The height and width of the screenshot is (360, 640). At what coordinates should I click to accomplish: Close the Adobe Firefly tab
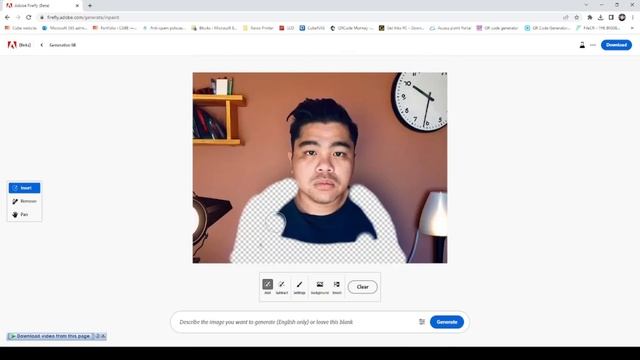pyautogui.click(x=77, y=6)
